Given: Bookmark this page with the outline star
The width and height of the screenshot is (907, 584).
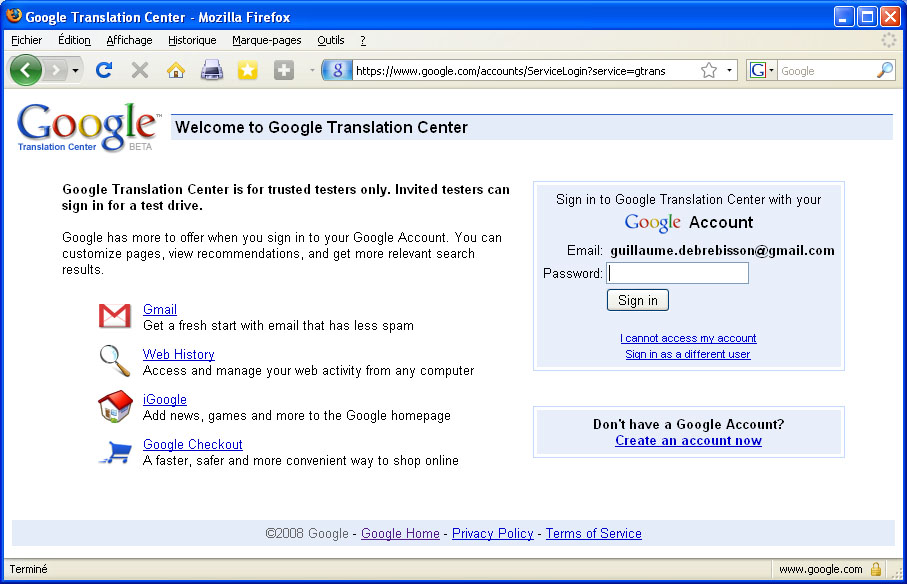Looking at the screenshot, I should coord(709,71).
